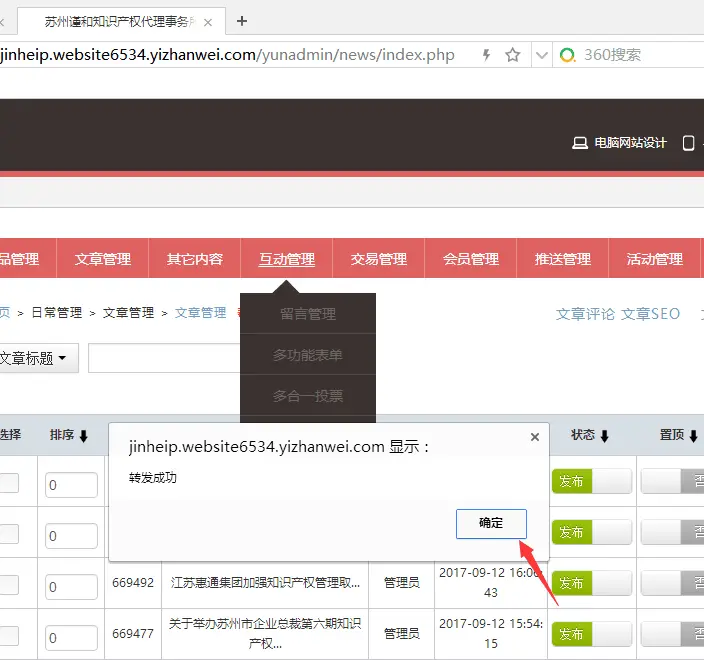Toggle 发布 status for article 669477

[x=592, y=634]
